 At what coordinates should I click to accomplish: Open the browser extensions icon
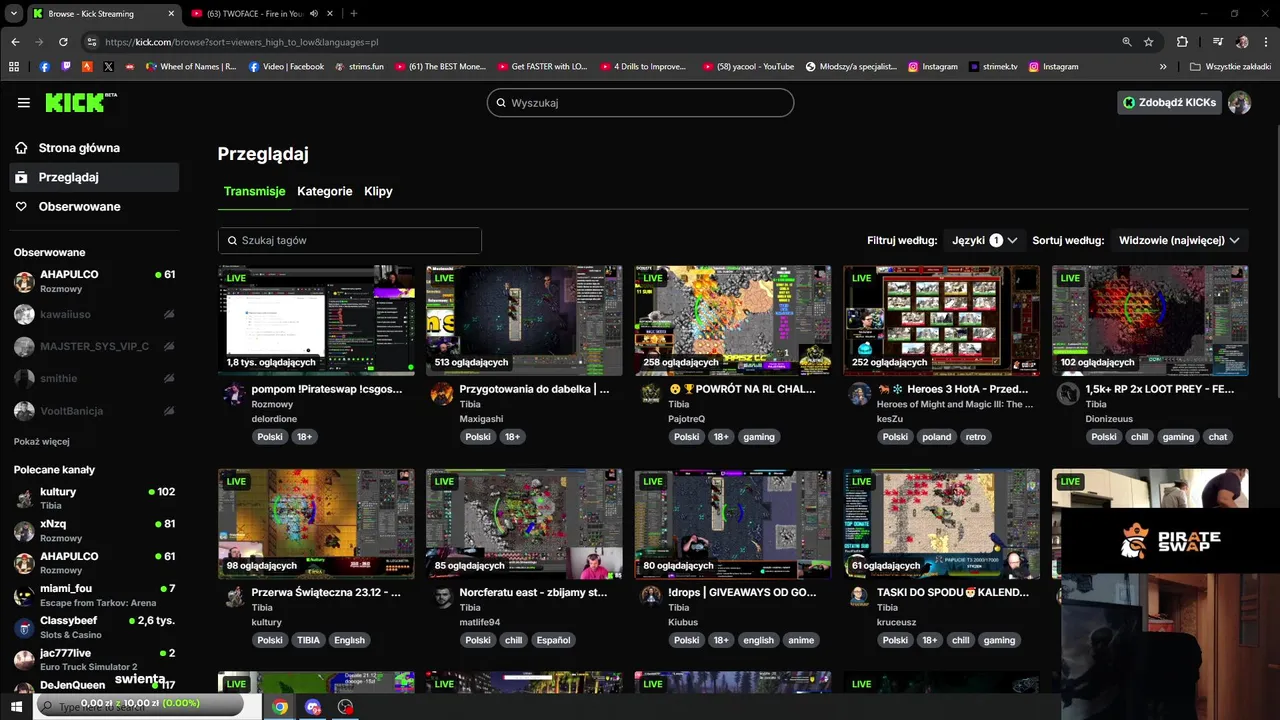[x=1182, y=42]
